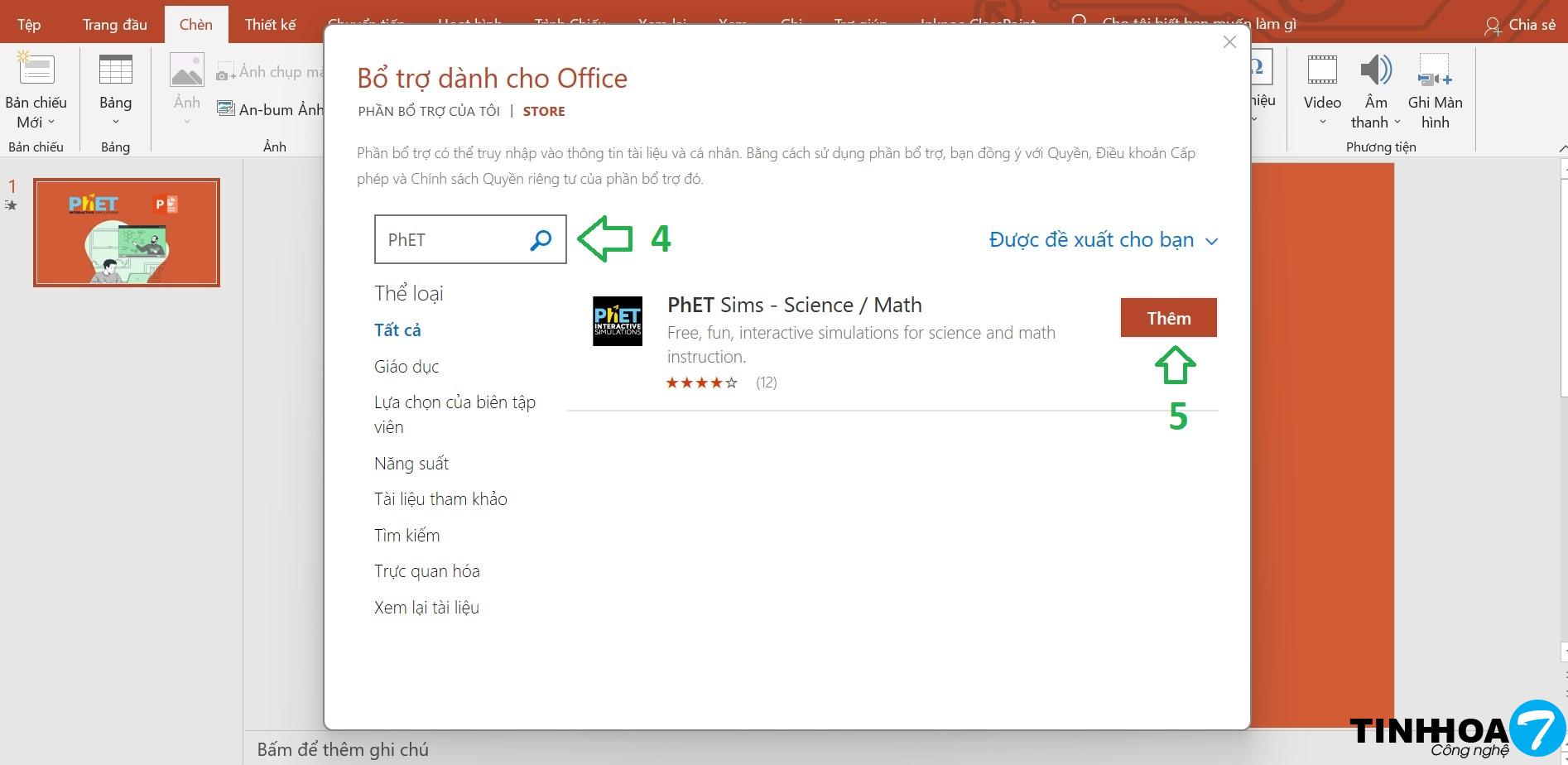Screen dimensions: 1568x765
Task: Open the Bản chiếu Mới dropdown arrow
Action: (51, 123)
